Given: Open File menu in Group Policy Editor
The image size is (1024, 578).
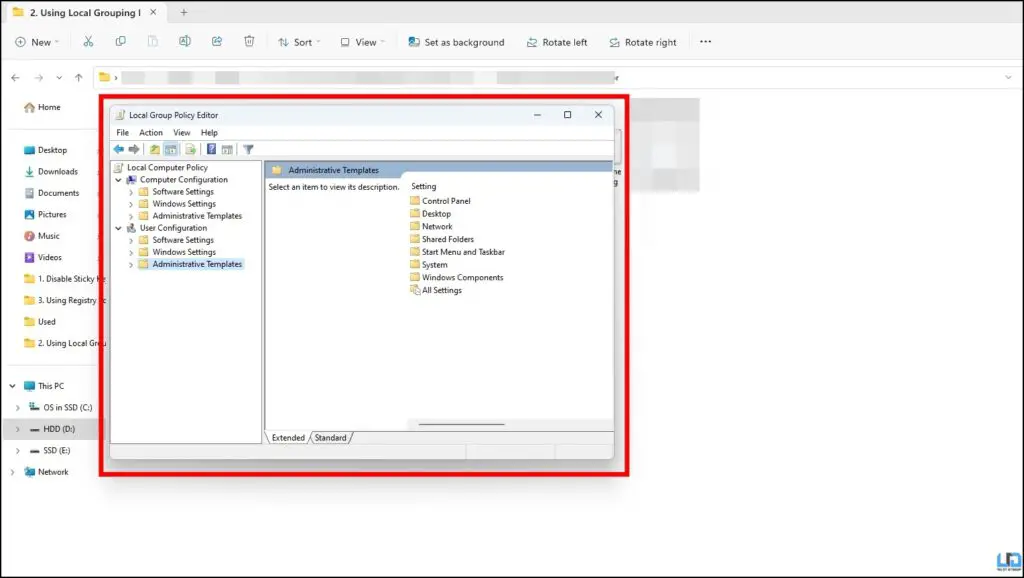Looking at the screenshot, I should [x=122, y=133].
